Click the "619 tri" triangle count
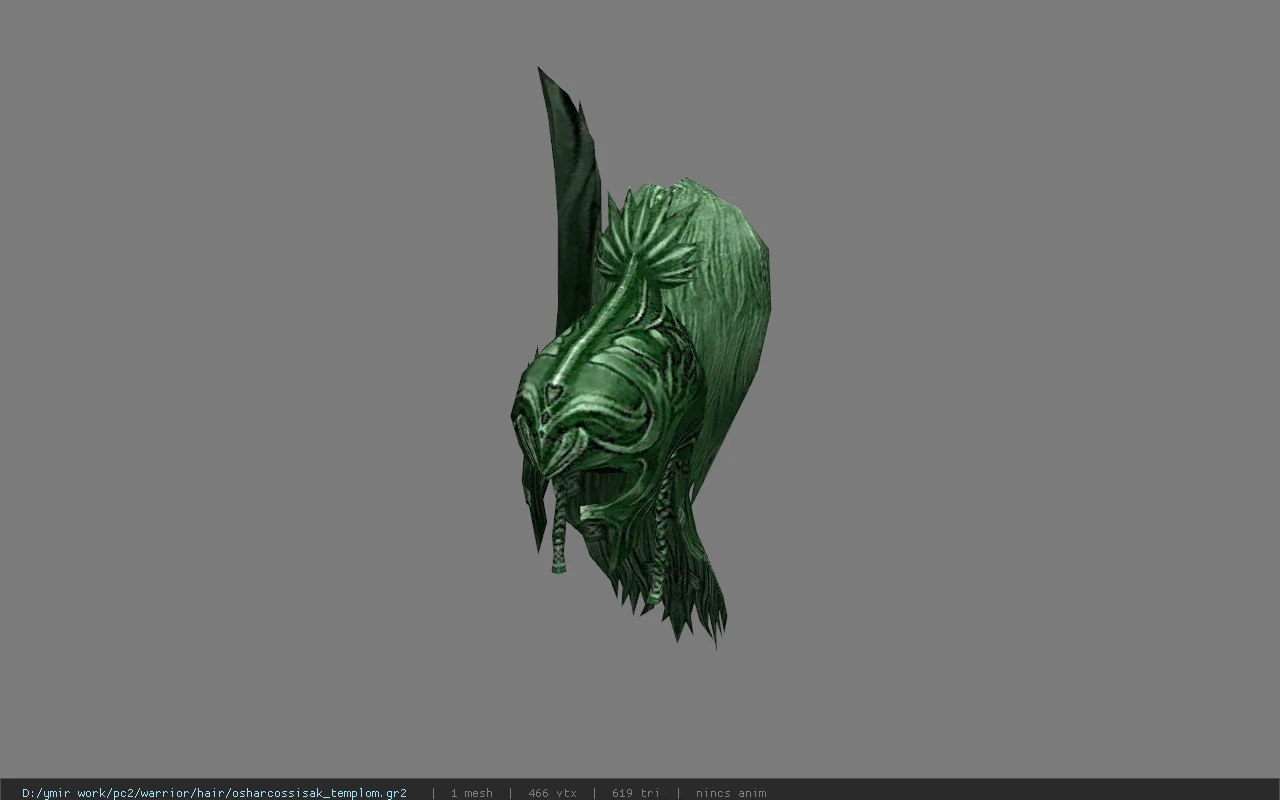Image resolution: width=1280 pixels, height=800 pixels. click(x=635, y=793)
